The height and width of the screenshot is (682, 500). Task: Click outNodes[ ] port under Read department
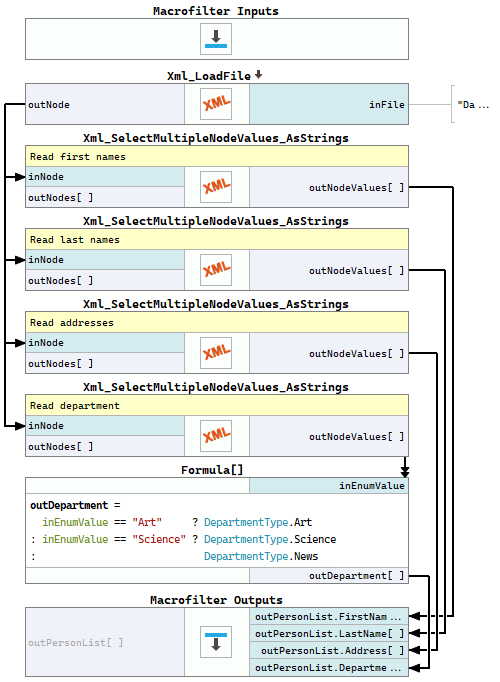(x=105, y=447)
